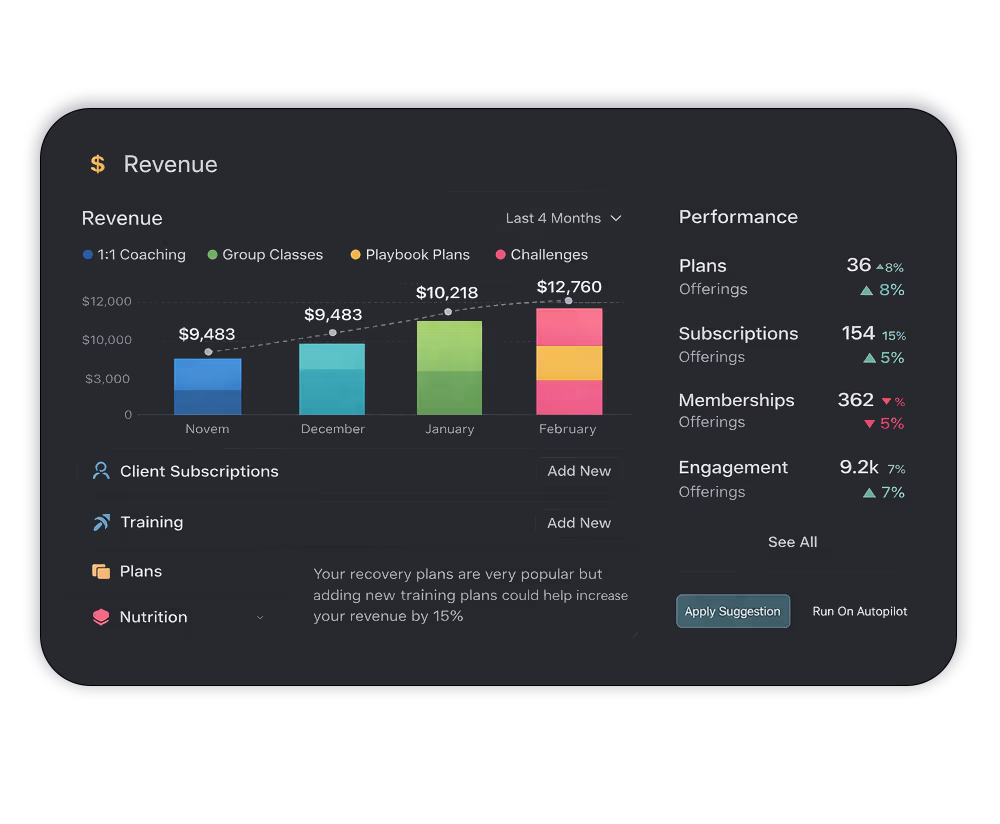This screenshot has width=1000, height=824.
Task: Click the February stacked revenue bar
Action: [x=569, y=362]
